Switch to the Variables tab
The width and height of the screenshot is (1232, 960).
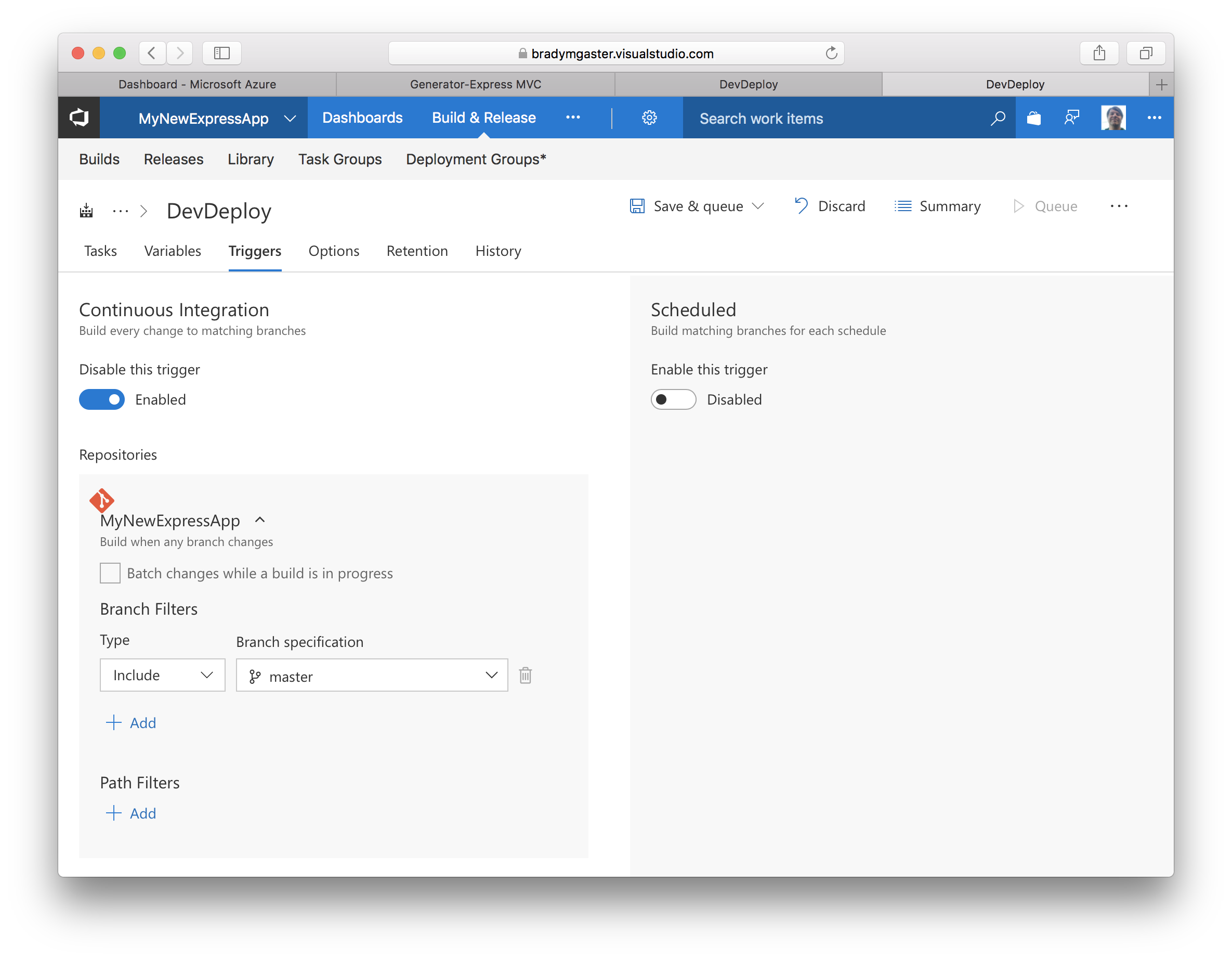pos(172,251)
